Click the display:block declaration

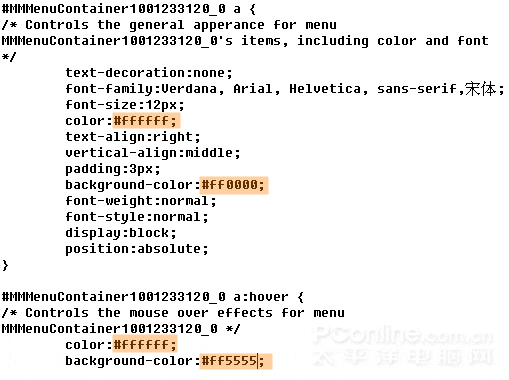pyautogui.click(x=121, y=233)
